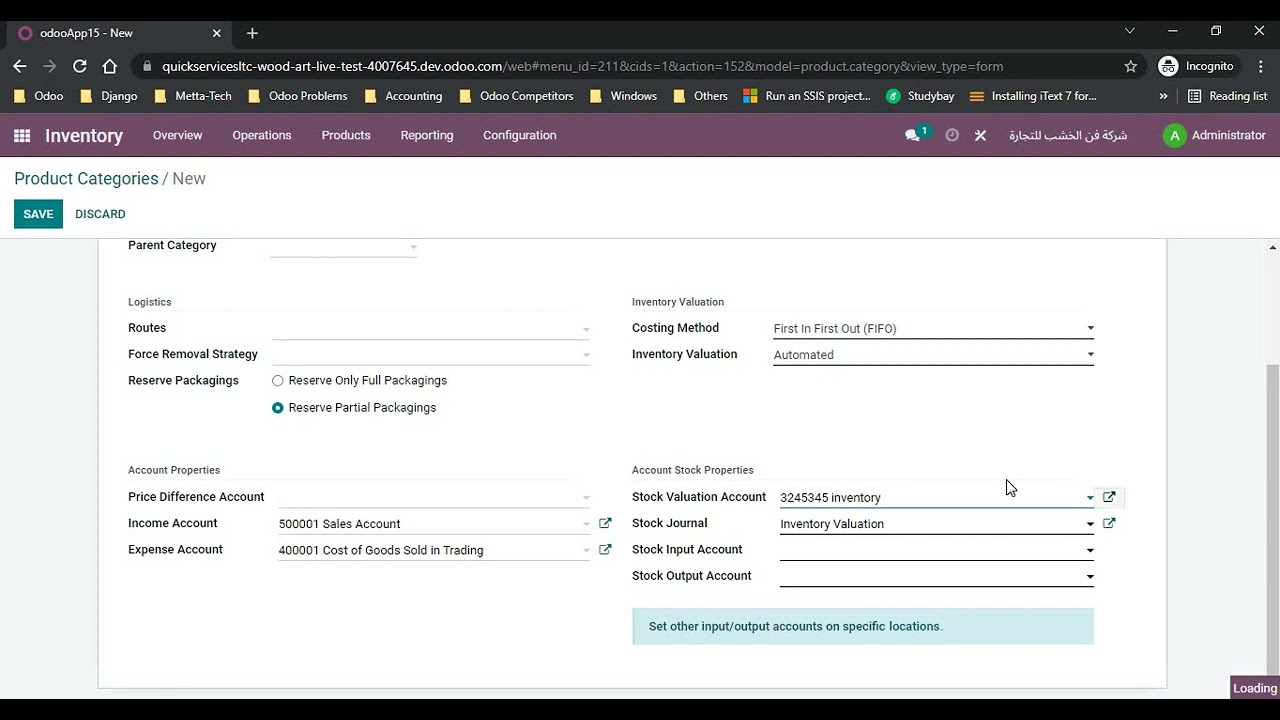The image size is (1280, 720).
Task: Open the activities clock icon
Action: pyautogui.click(x=952, y=135)
